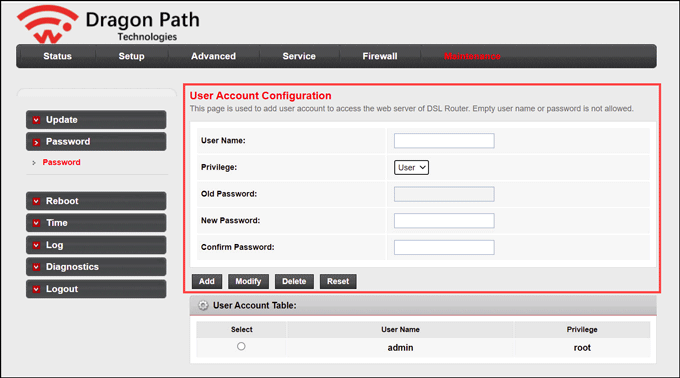Click the gear icon beside User Account Table
This screenshot has height=378, width=680.
[x=203, y=306]
